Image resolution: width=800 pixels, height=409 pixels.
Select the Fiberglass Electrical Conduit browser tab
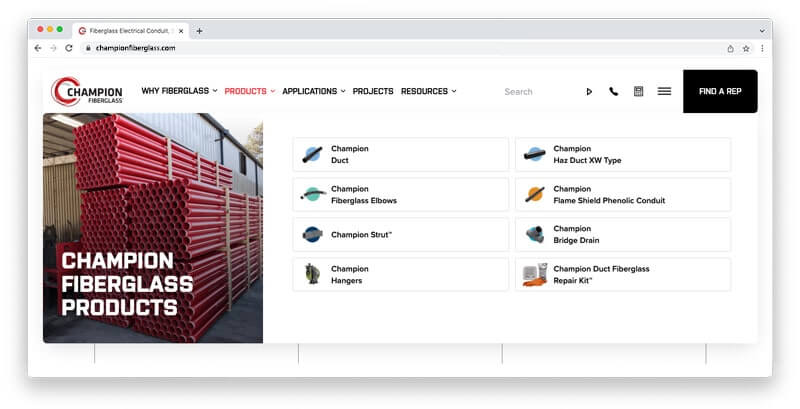pyautogui.click(x=131, y=31)
